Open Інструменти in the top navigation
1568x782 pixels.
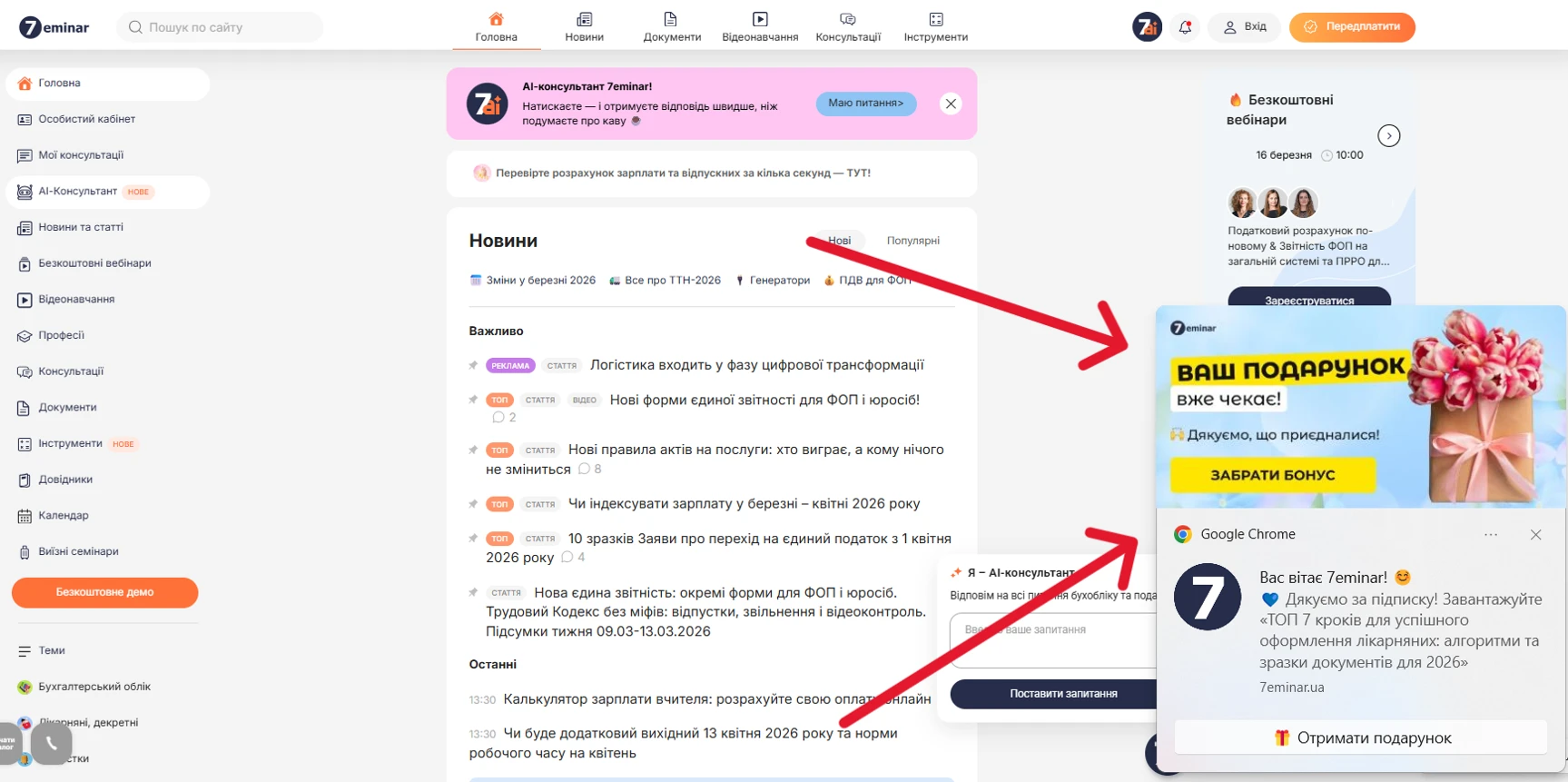point(936,27)
